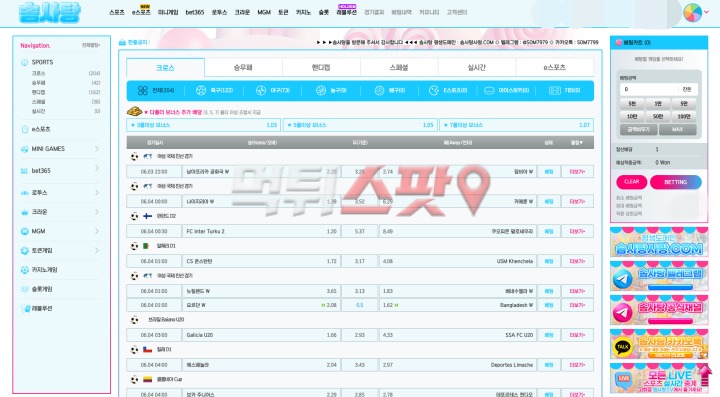
Task: Open more bets link for Galicia U20 row
Action: tap(577, 335)
